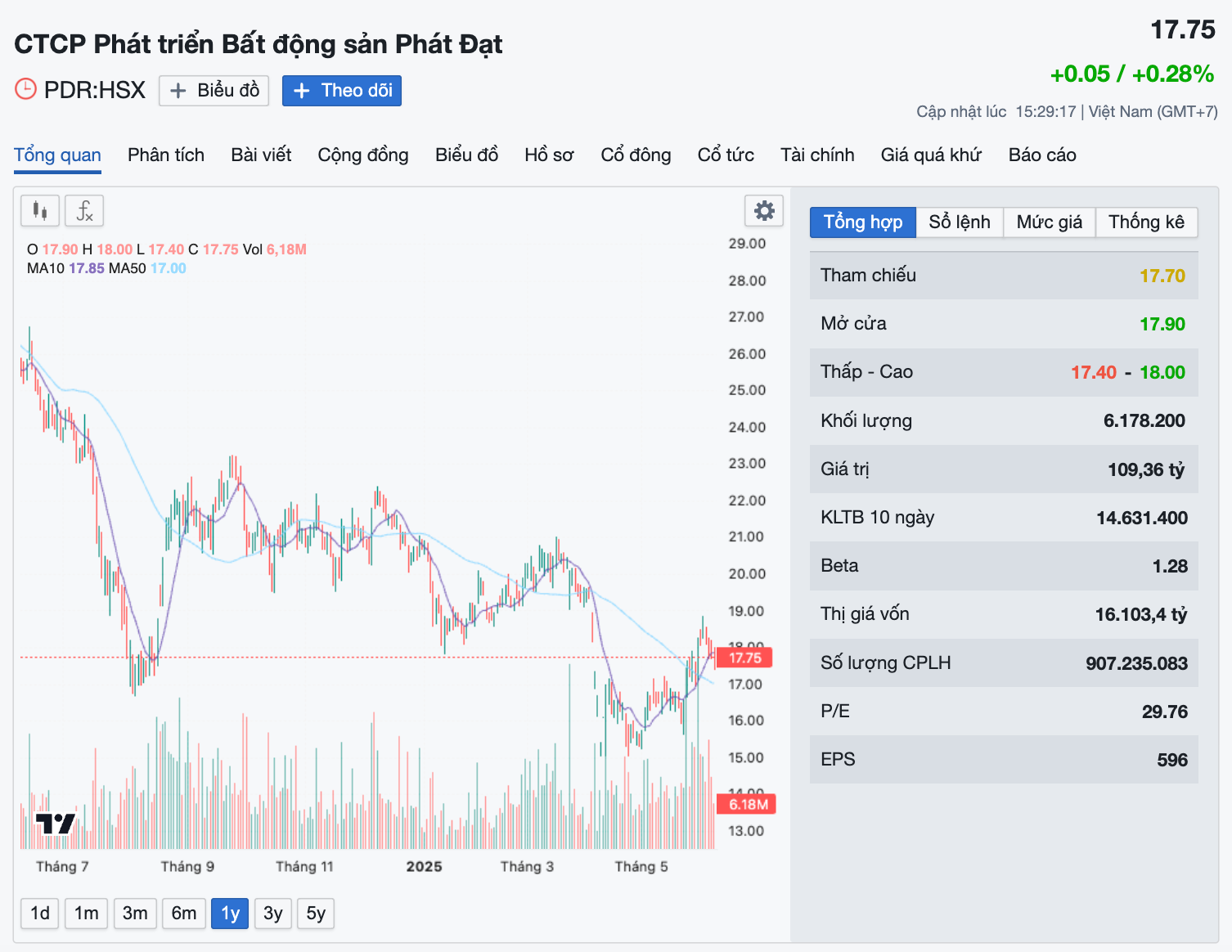Click the Tham chiếu value 17.70

(x=1162, y=276)
